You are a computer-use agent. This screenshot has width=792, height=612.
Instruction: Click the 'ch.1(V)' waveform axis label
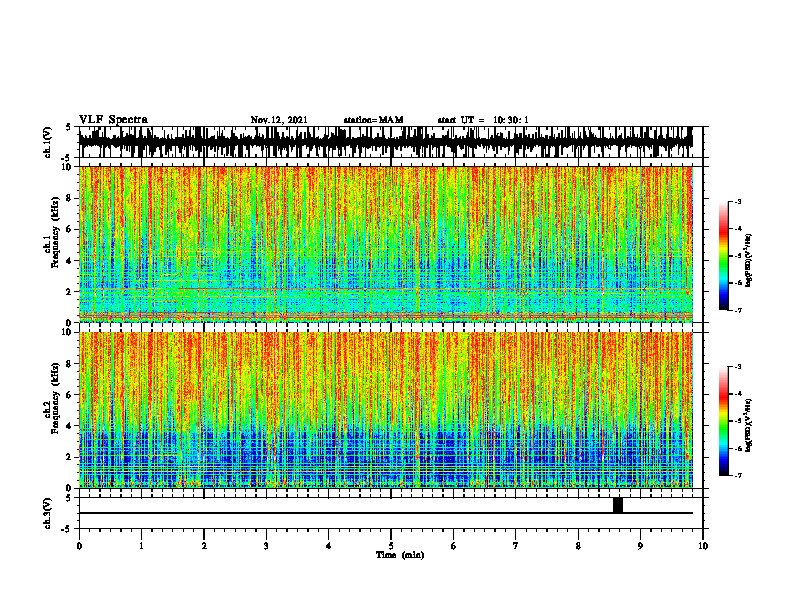[x=48, y=142]
